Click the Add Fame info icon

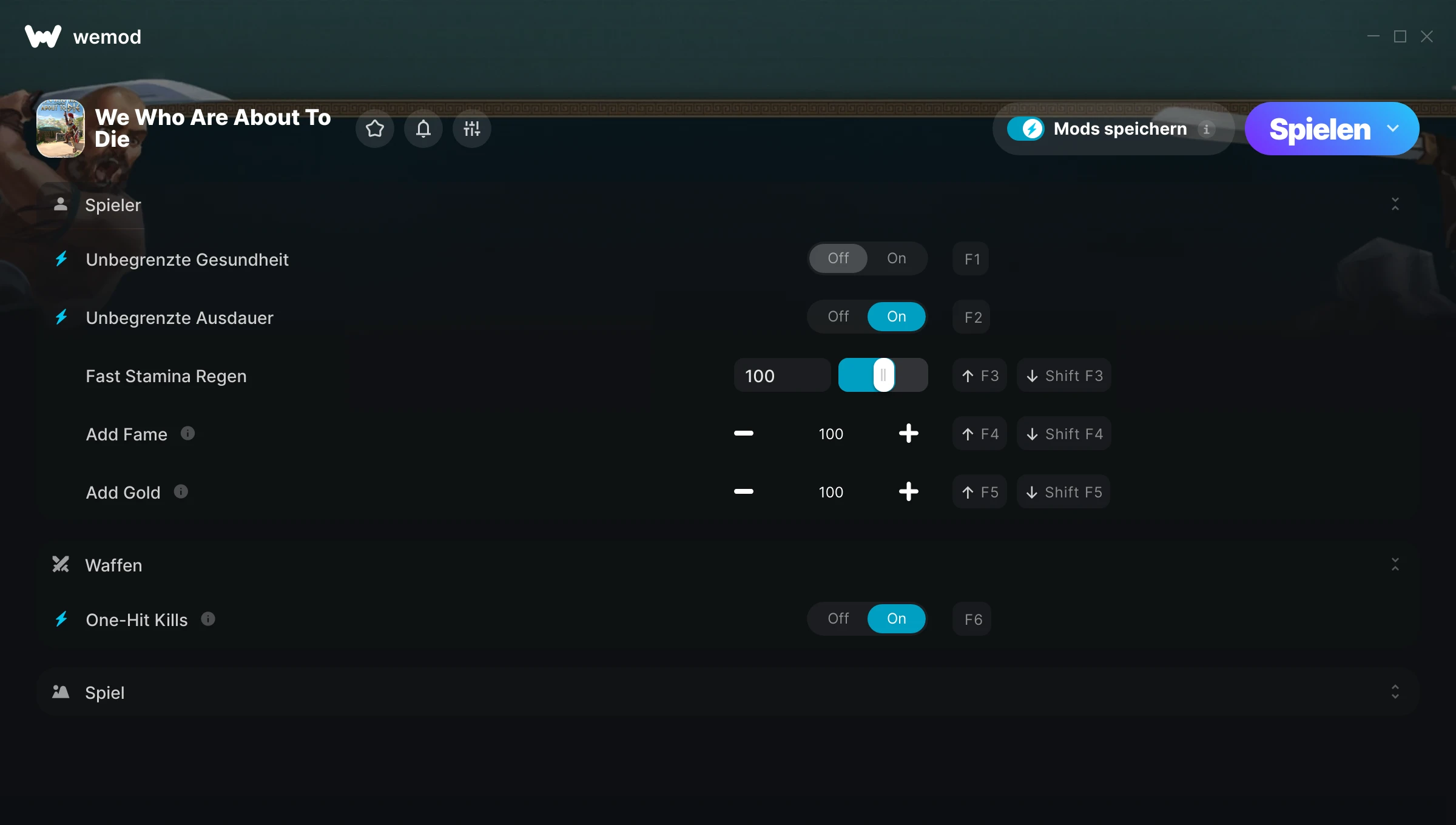coord(188,433)
